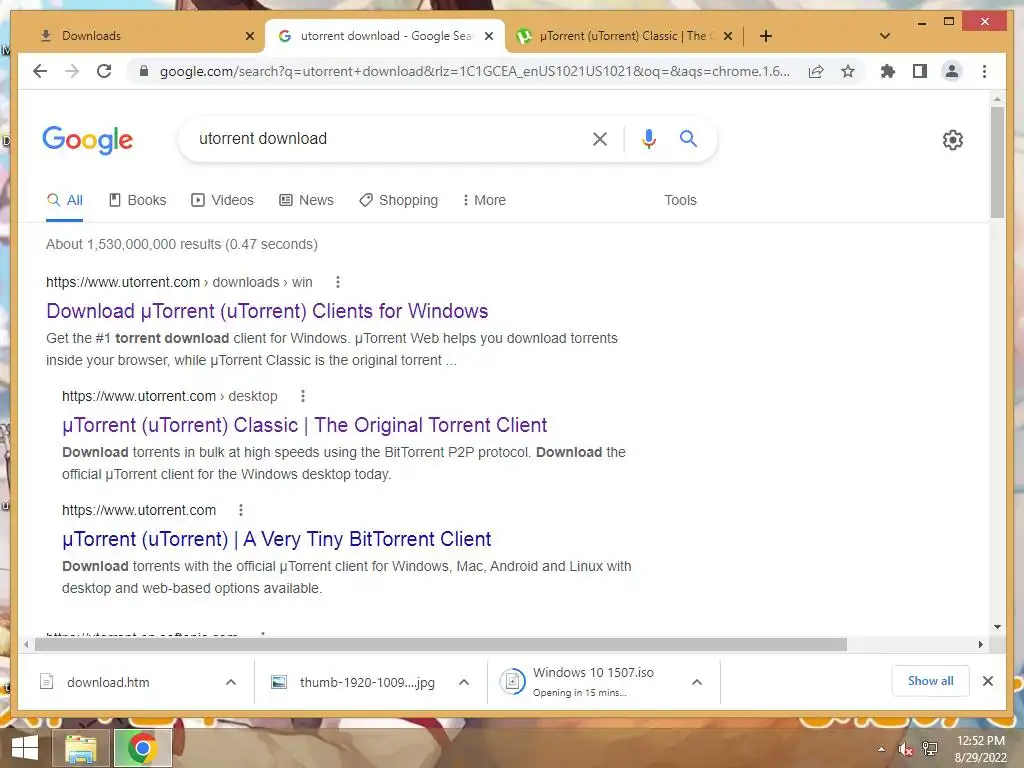1024x768 pixels.
Task: Click the vertical page scrollbar thumb
Action: click(997, 163)
